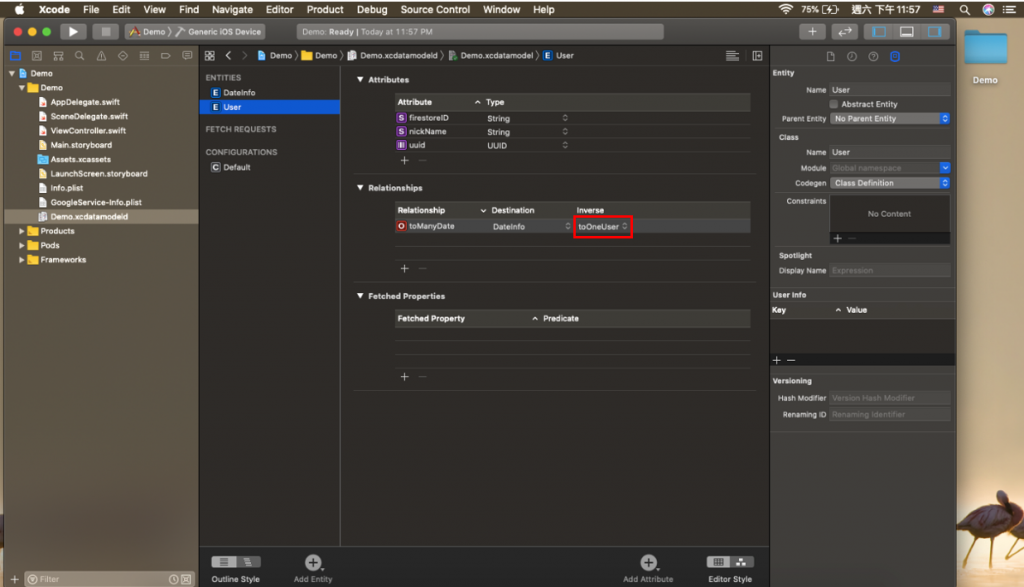The width and height of the screenshot is (1024, 587).
Task: Show the Project navigator tab
Action: [16, 56]
